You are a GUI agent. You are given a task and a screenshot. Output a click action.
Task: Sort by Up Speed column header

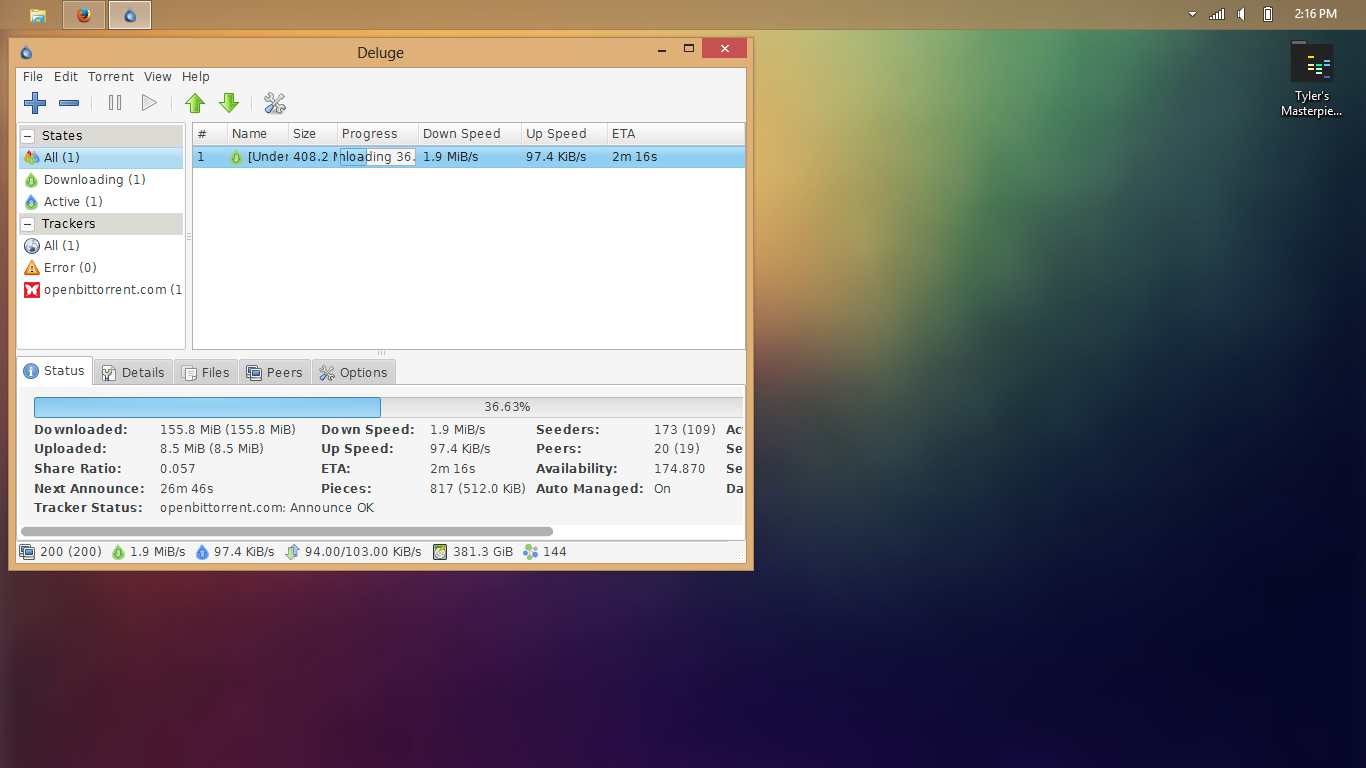(565, 134)
